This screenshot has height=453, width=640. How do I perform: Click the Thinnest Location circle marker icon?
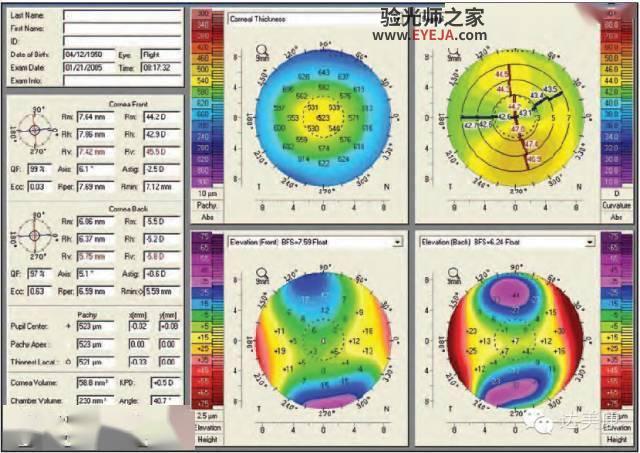point(68,362)
